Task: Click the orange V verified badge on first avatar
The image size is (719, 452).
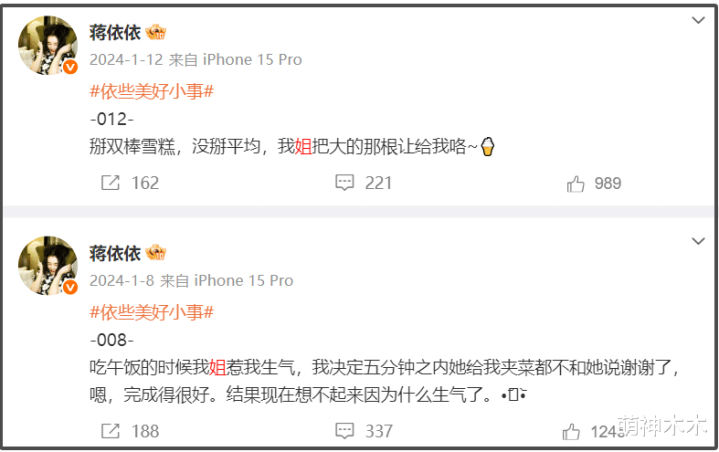Action: tap(70, 67)
